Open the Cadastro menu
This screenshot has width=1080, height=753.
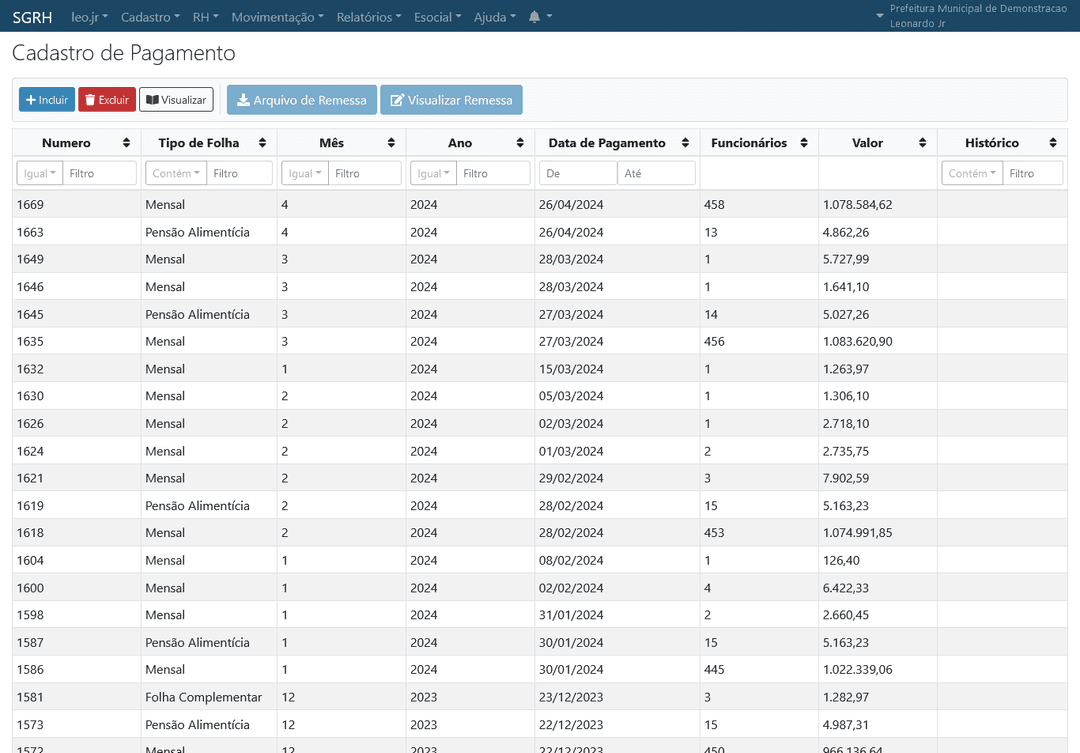pyautogui.click(x=150, y=17)
